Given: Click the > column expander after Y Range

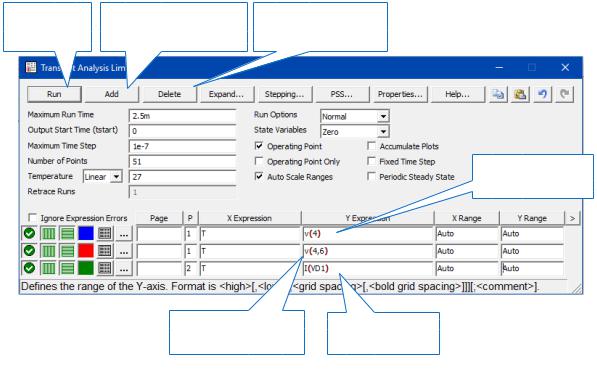Looking at the screenshot, I should pos(572,218).
